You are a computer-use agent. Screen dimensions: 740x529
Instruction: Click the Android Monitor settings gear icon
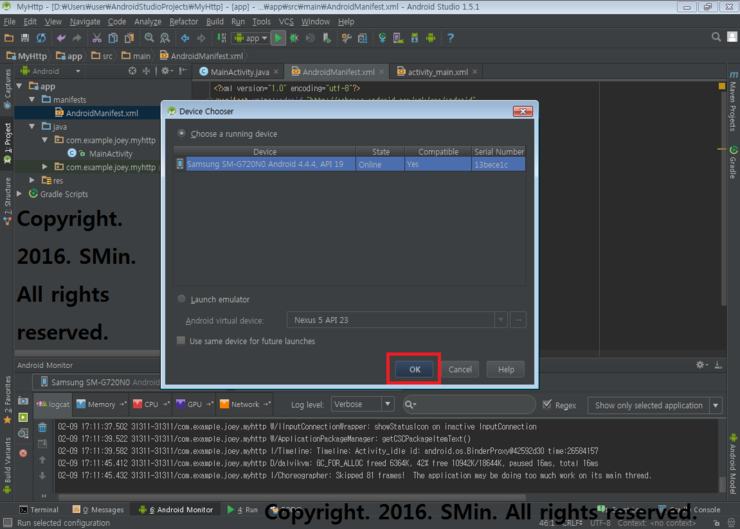[x=701, y=365]
